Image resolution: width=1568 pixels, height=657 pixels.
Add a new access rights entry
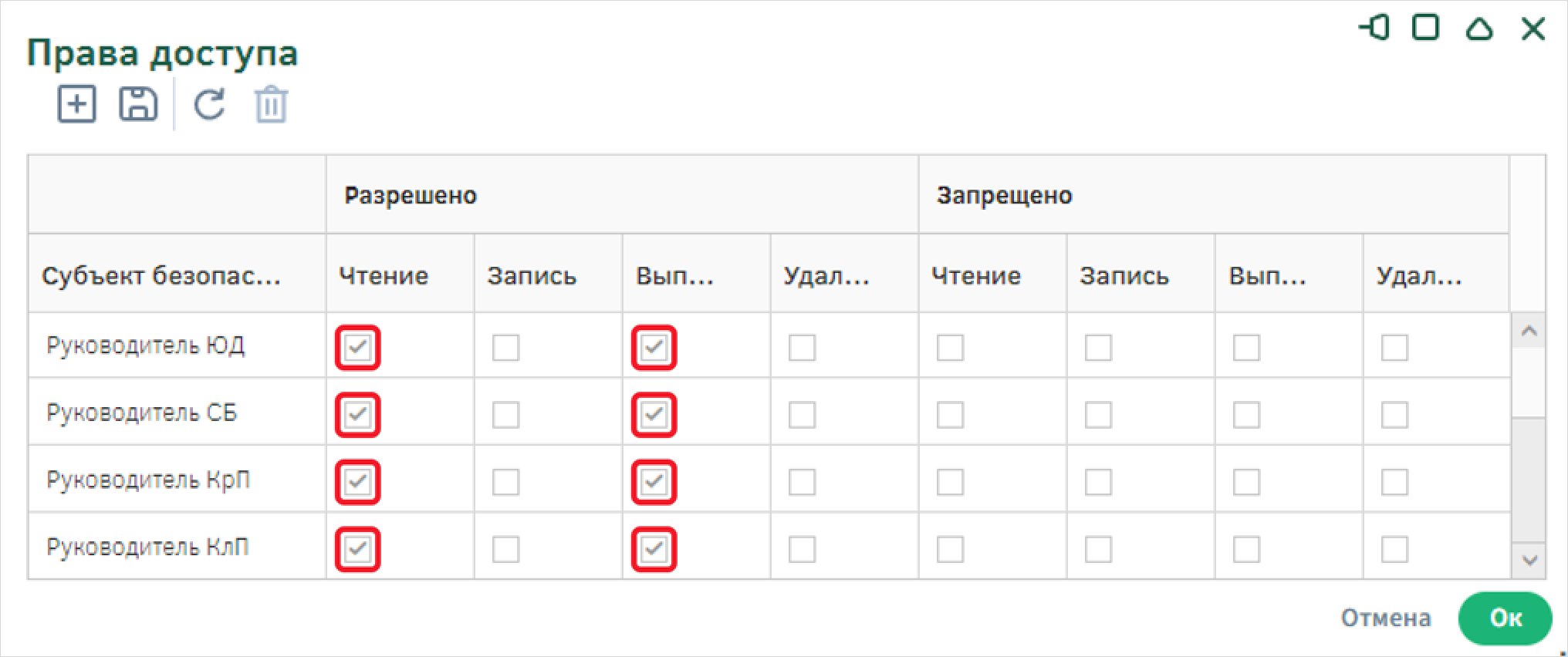(x=77, y=104)
